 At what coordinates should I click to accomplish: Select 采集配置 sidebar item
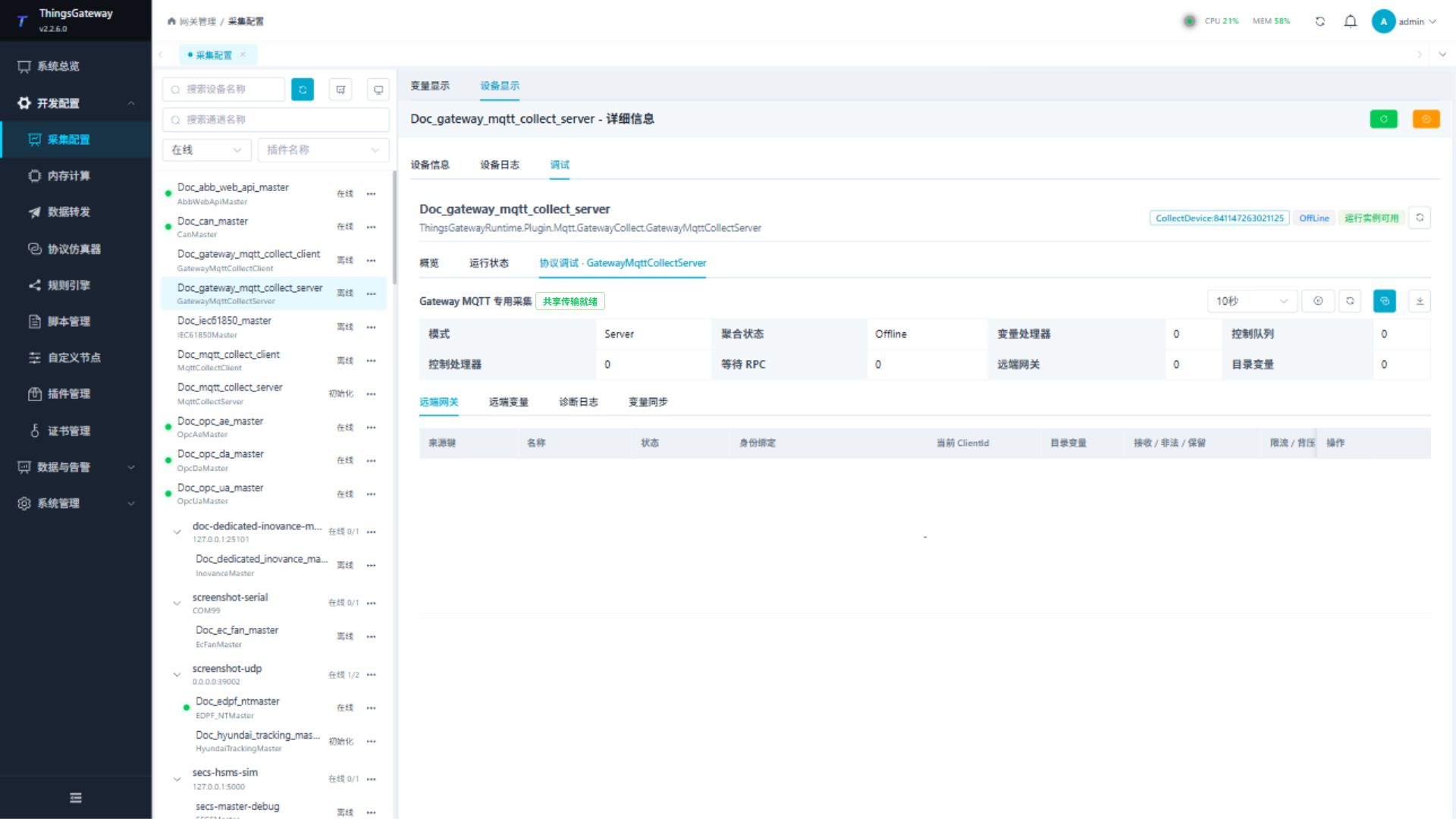[x=76, y=140]
